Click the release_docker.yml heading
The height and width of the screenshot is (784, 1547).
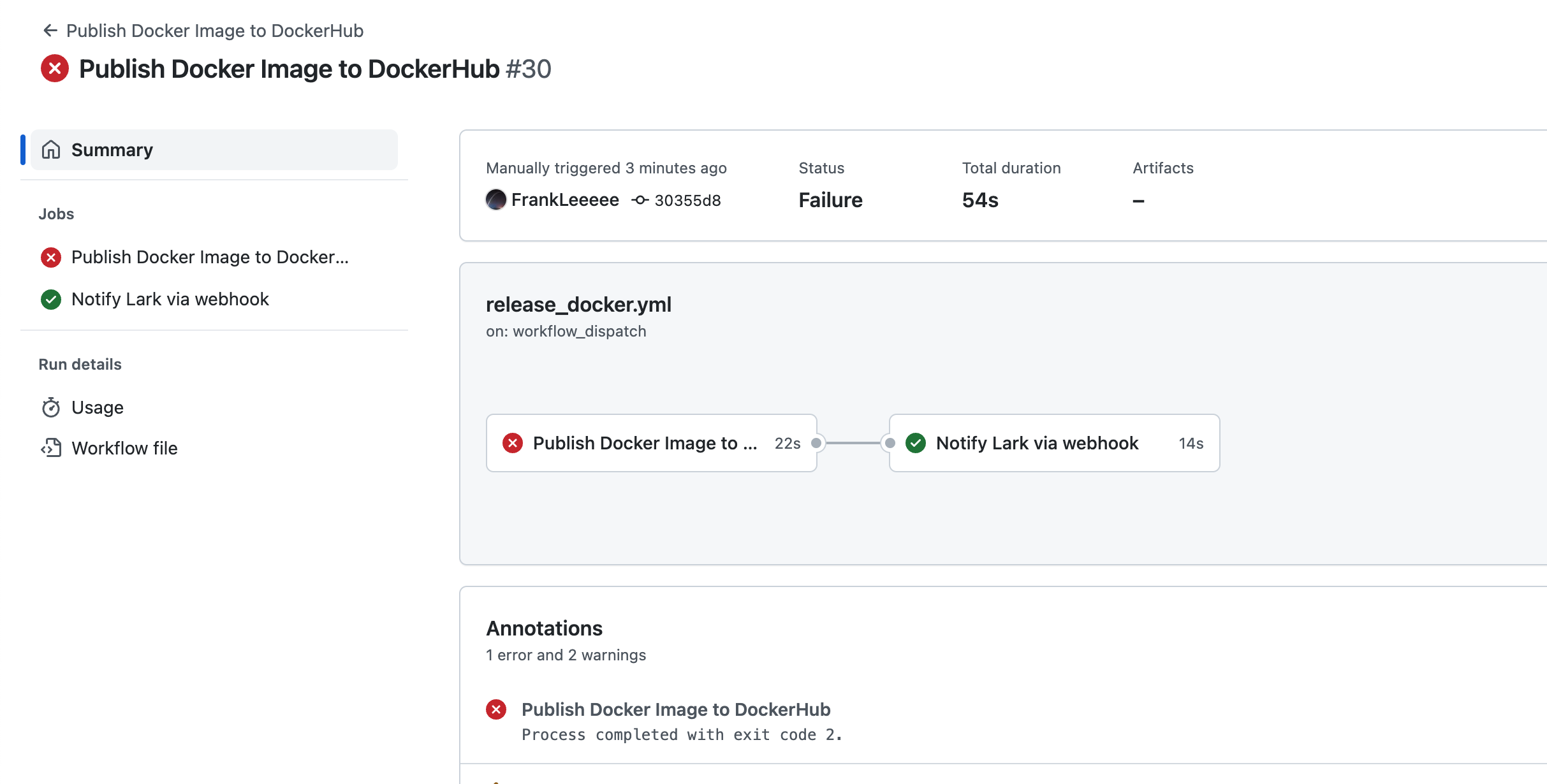tap(578, 305)
